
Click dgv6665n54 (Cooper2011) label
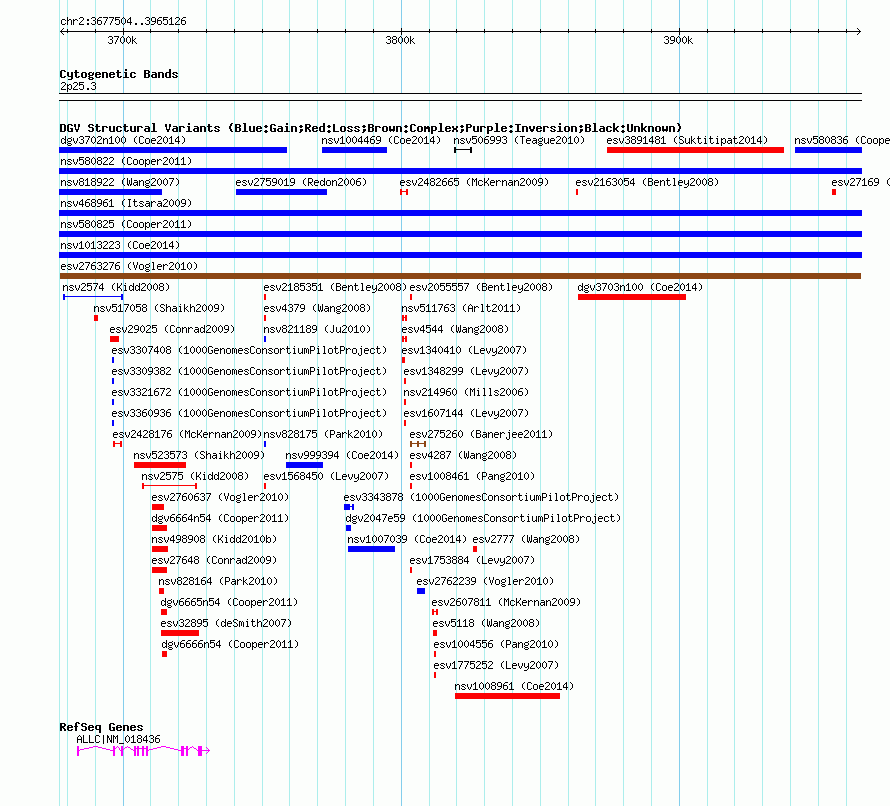[229, 602]
